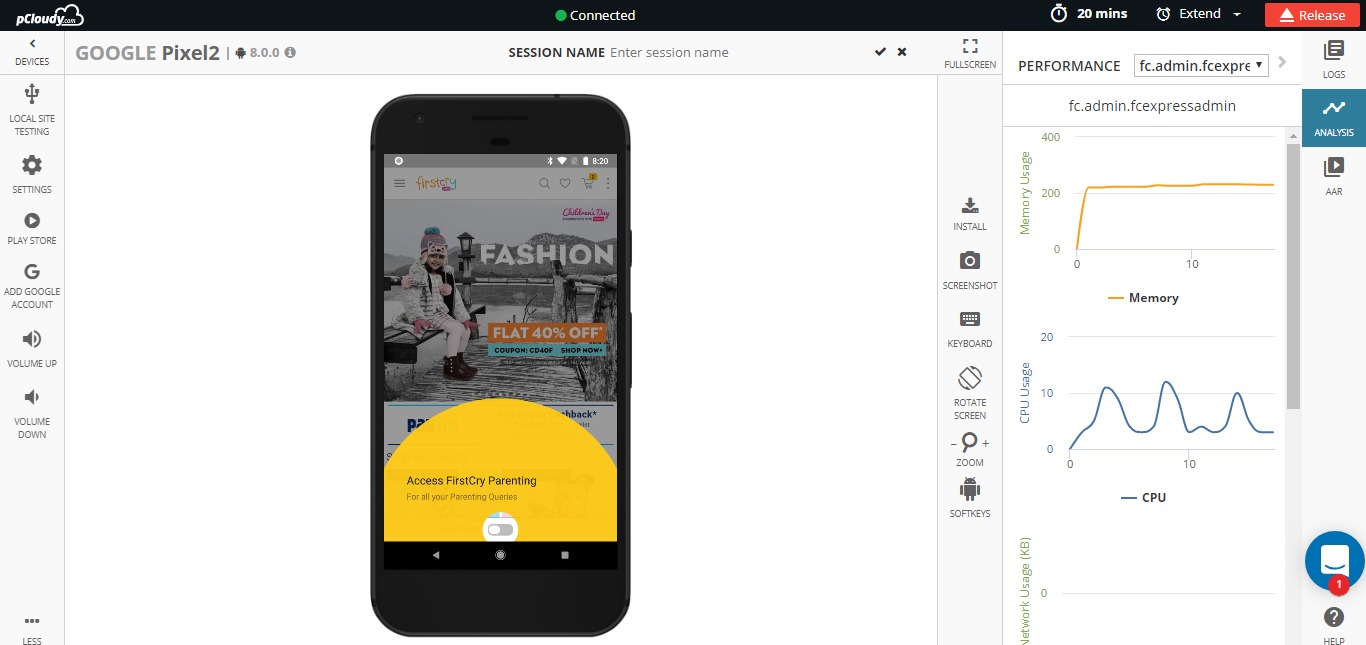Click the Volume Down icon
Image resolution: width=1366 pixels, height=645 pixels.
point(32,397)
